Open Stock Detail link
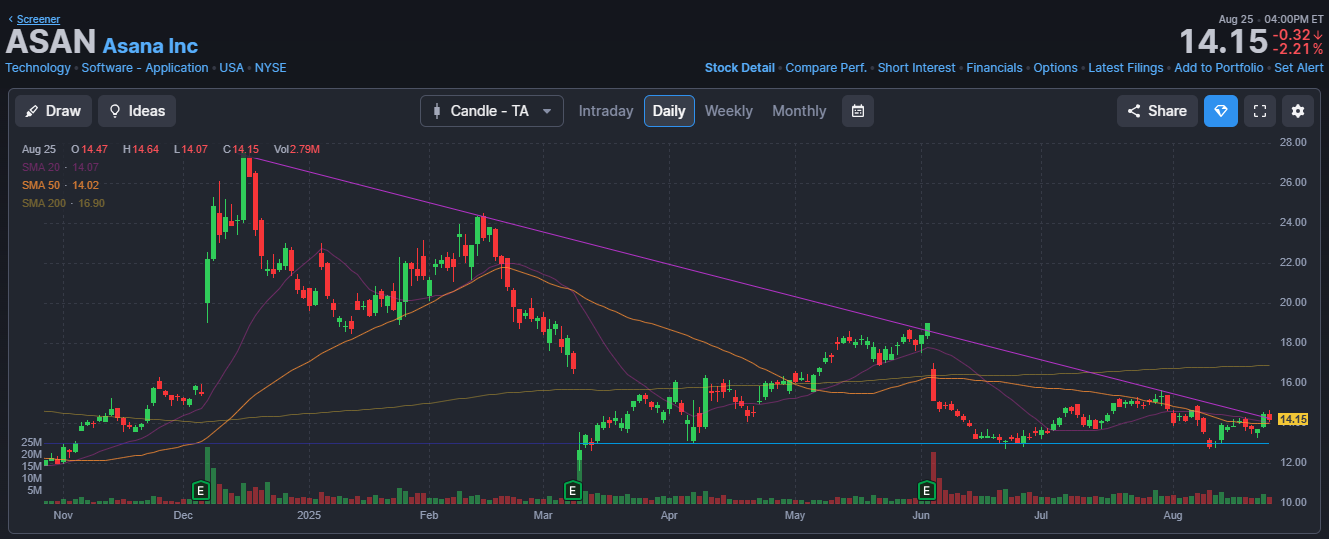Viewport: 1329px width, 539px height. point(740,68)
